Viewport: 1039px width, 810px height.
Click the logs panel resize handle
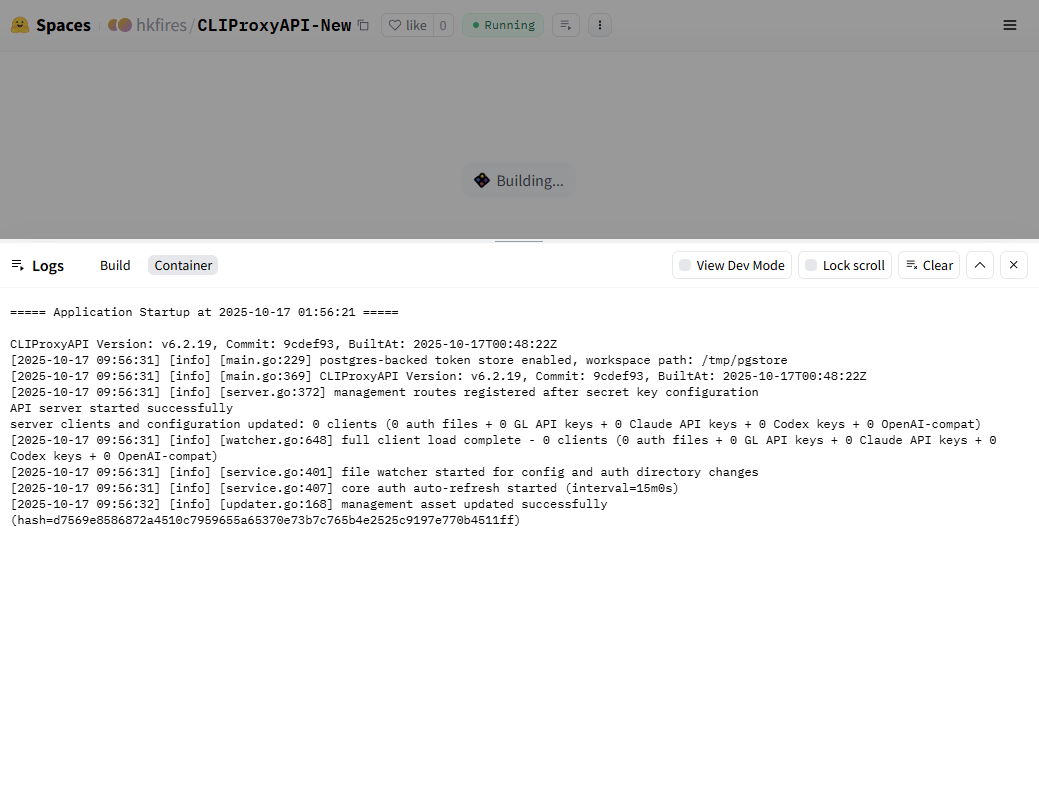coord(519,241)
